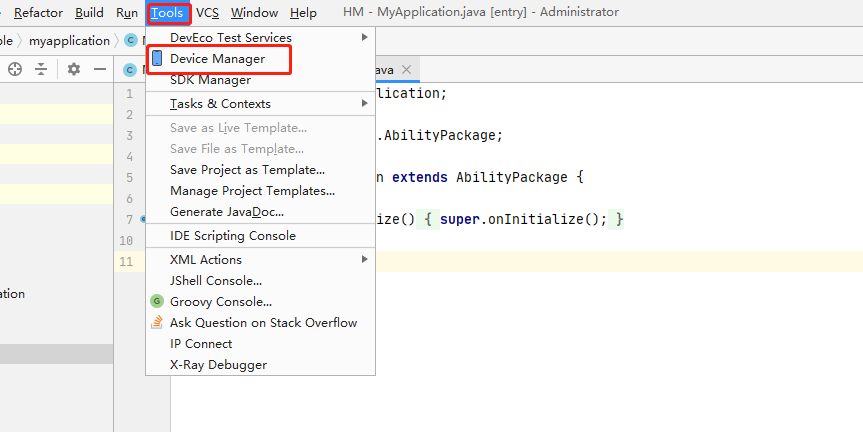The image size is (863, 432).
Task: Select IP Connect entry
Action: (260, 343)
